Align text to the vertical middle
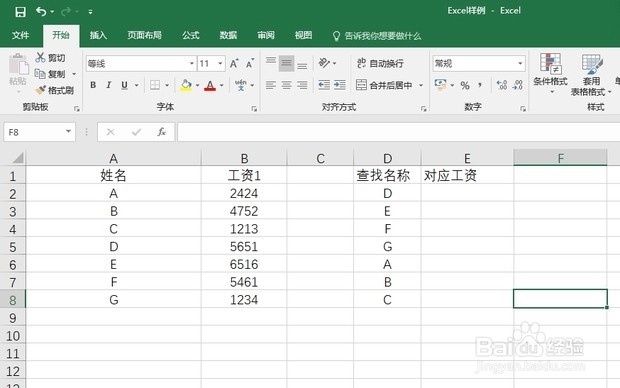This screenshot has width=620, height=388. point(286,63)
